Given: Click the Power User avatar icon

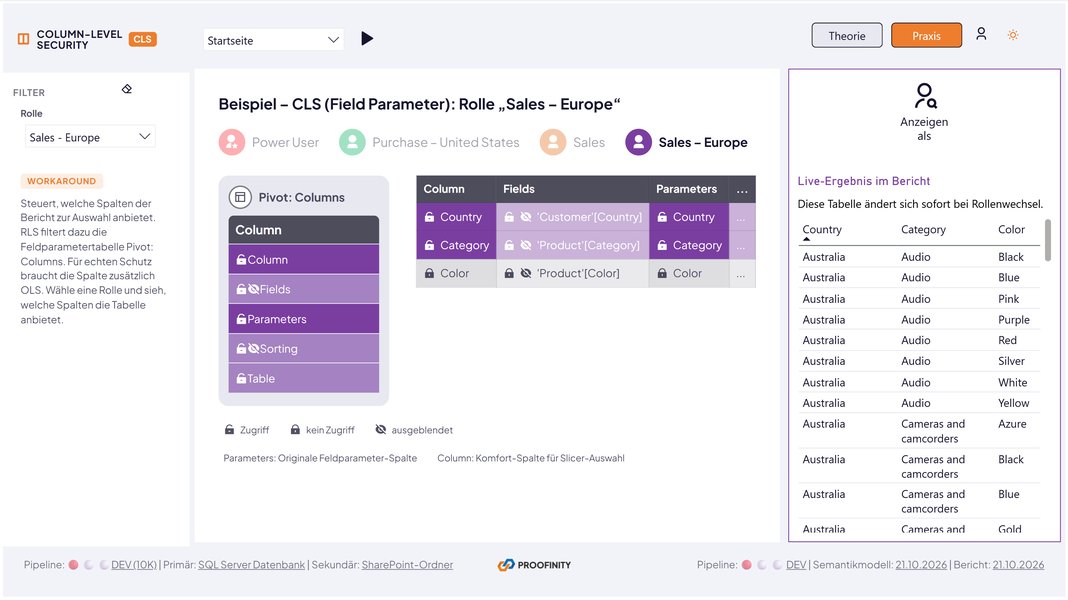Looking at the screenshot, I should point(232,142).
